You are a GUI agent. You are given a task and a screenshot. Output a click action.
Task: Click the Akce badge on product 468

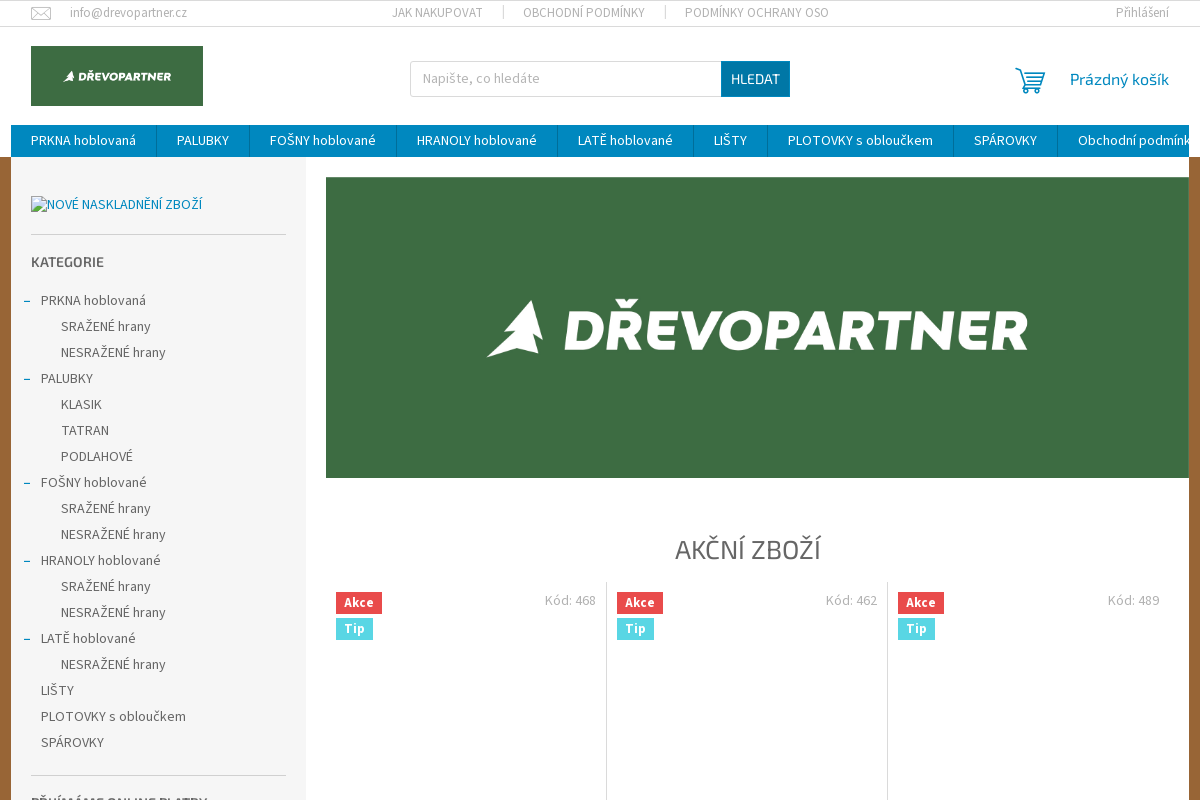359,603
